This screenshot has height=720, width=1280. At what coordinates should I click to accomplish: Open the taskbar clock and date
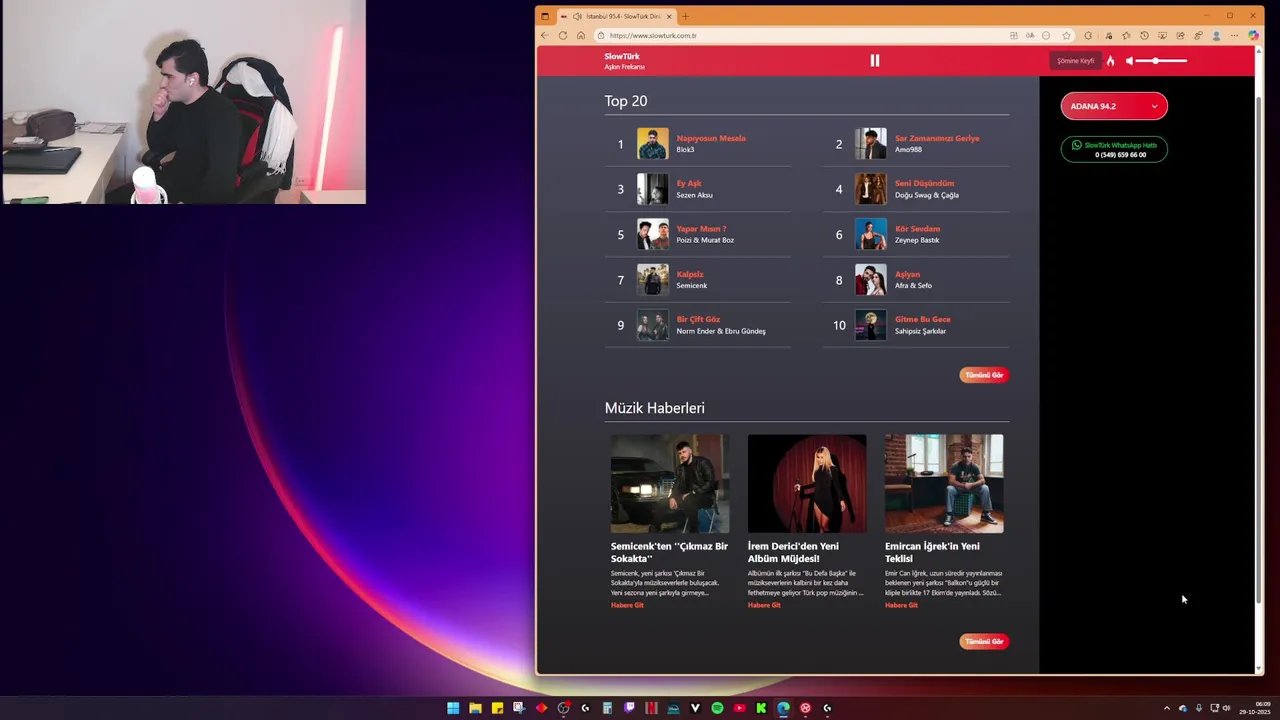(1255, 708)
